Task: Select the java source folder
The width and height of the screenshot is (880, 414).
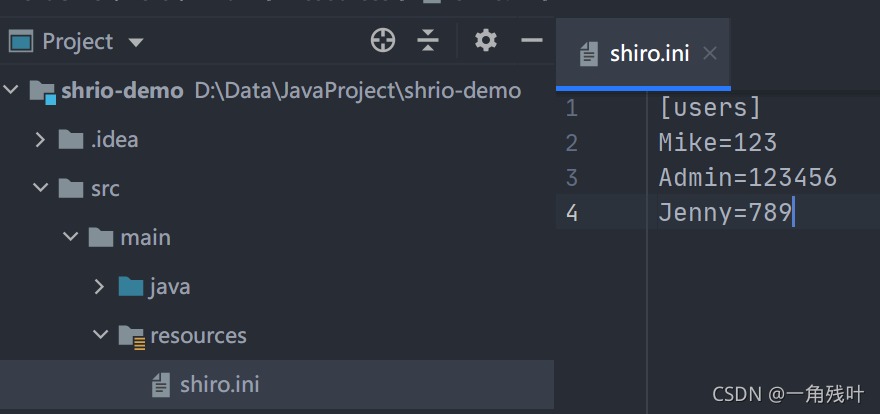Action: pyautogui.click(x=169, y=287)
